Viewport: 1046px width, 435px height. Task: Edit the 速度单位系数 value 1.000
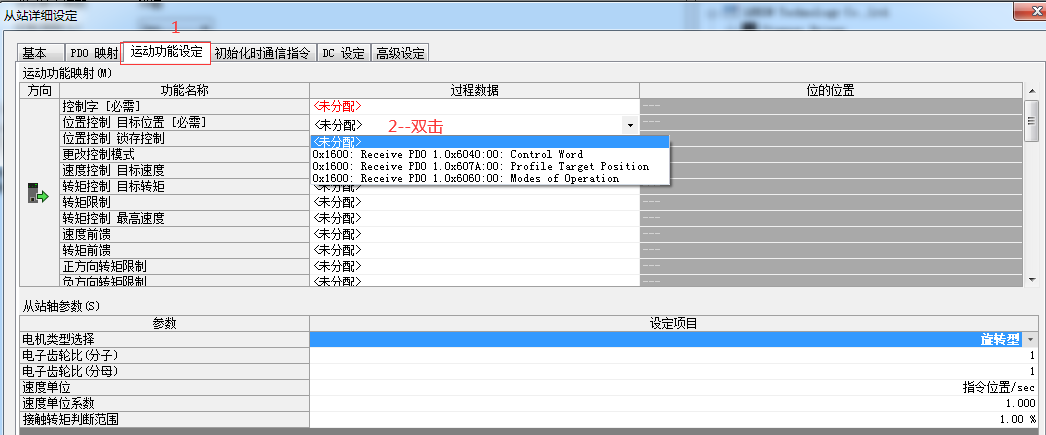coord(674,403)
